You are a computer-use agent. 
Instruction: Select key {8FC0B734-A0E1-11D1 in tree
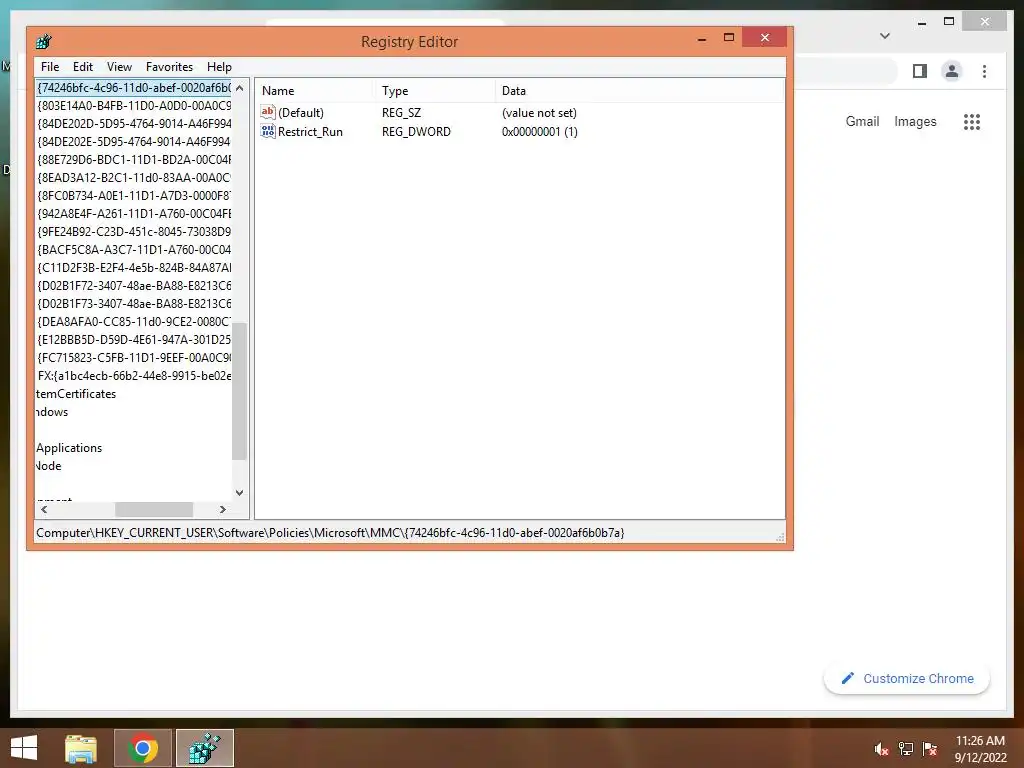pyautogui.click(x=134, y=195)
